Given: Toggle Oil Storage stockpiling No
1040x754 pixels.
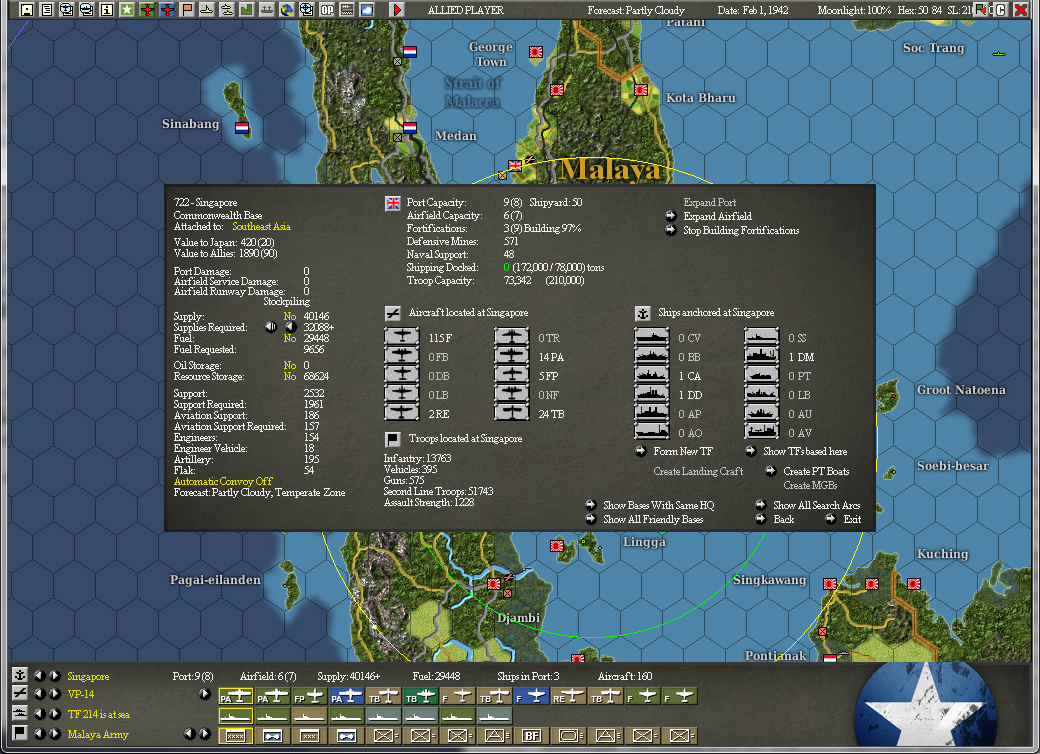Looking at the screenshot, I should coord(290,365).
